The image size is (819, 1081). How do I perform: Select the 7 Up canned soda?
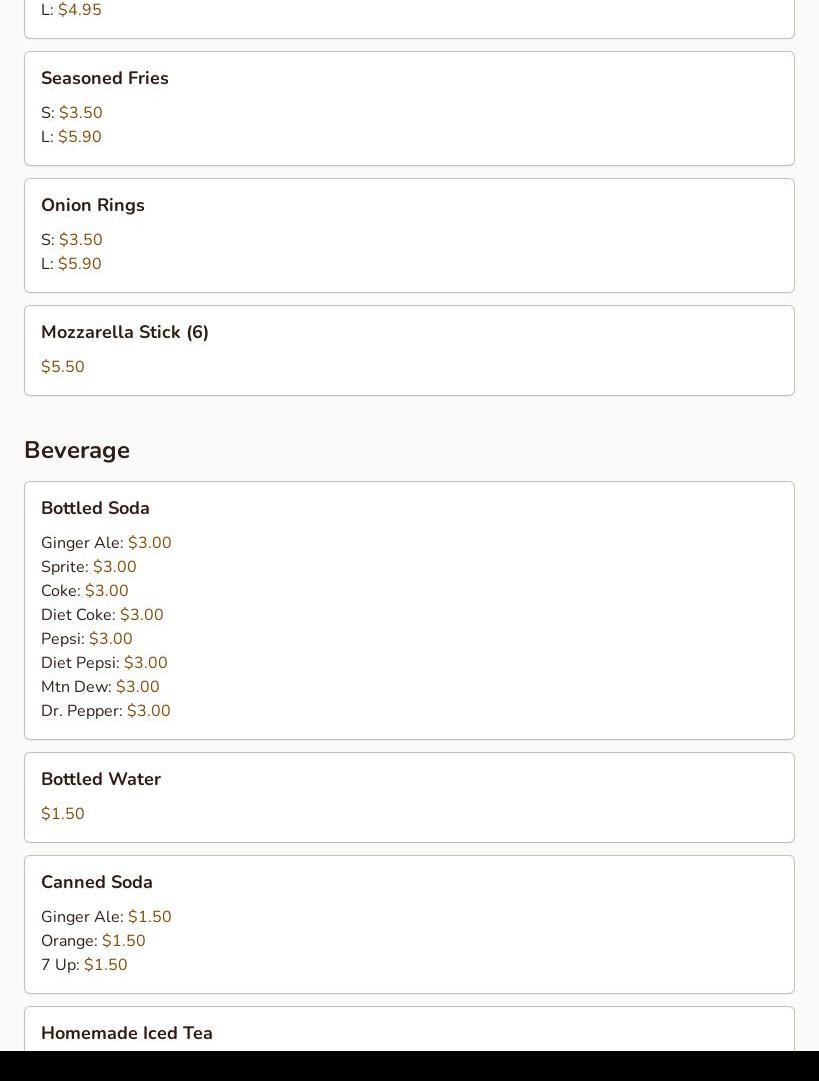[x=84, y=965]
